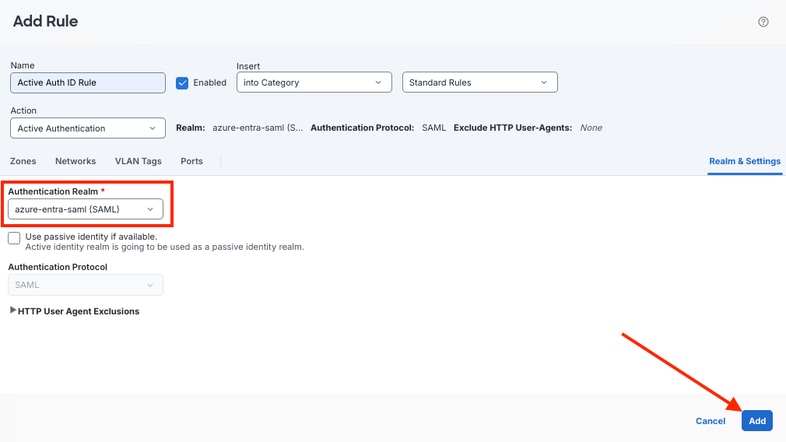Open the into Category insert dropdown
Viewport: 786px width, 442px height.
314,82
